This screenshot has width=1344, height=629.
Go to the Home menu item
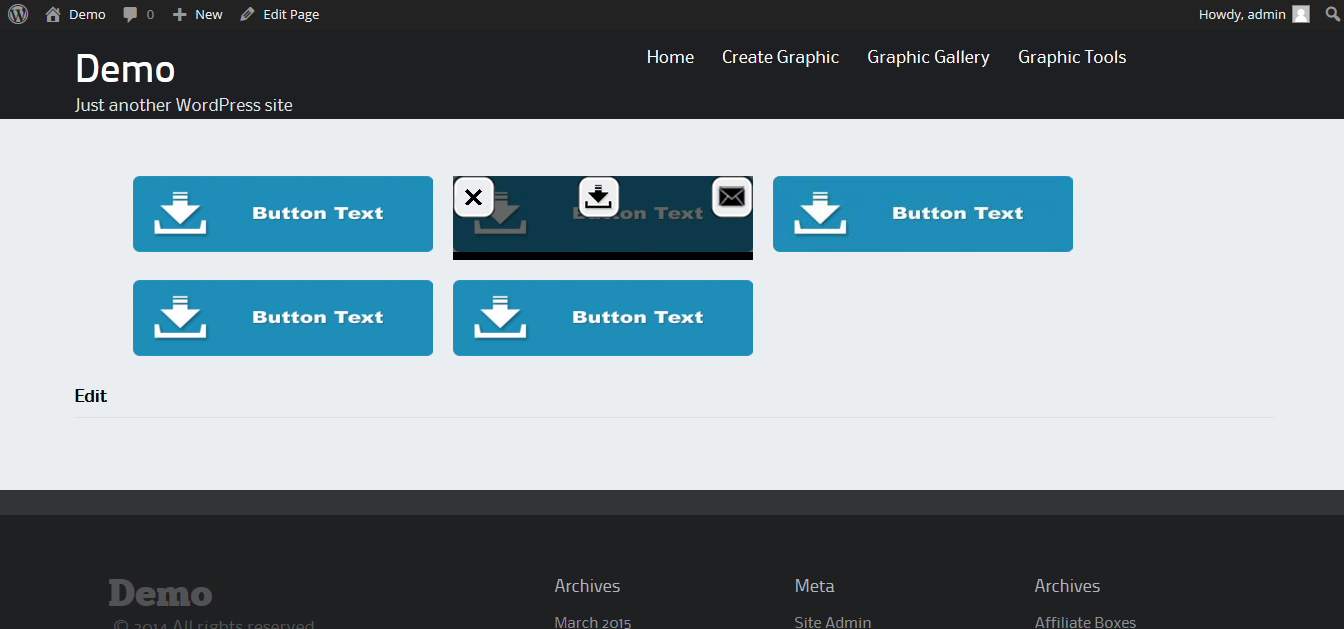pos(670,57)
